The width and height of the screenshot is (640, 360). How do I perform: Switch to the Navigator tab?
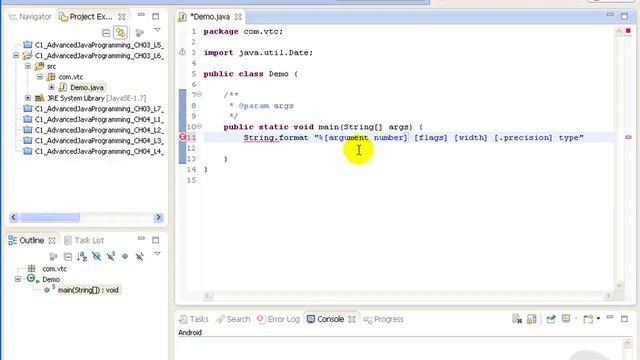(x=30, y=17)
